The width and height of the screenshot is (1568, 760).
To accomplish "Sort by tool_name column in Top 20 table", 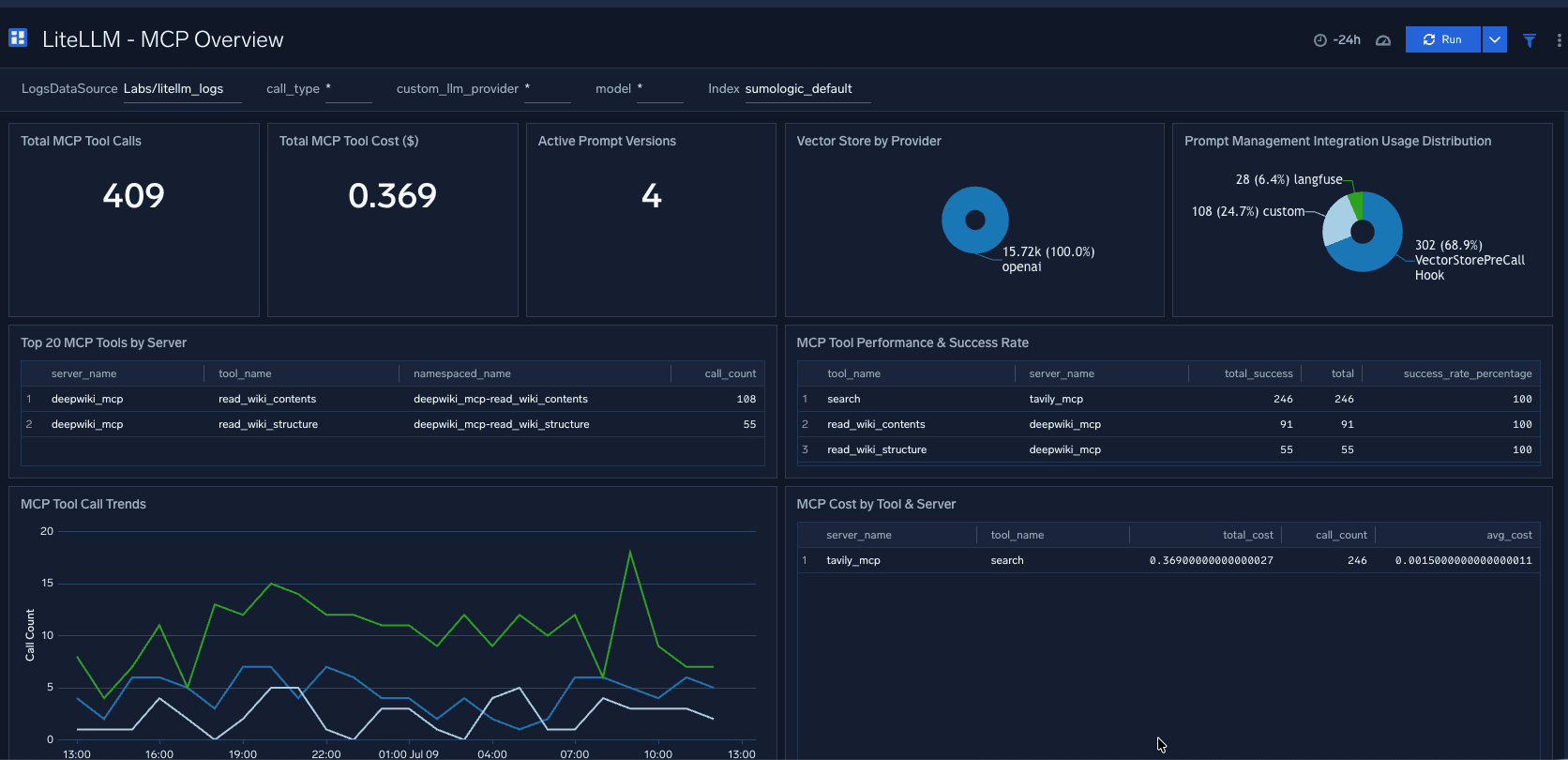I will coord(245,373).
